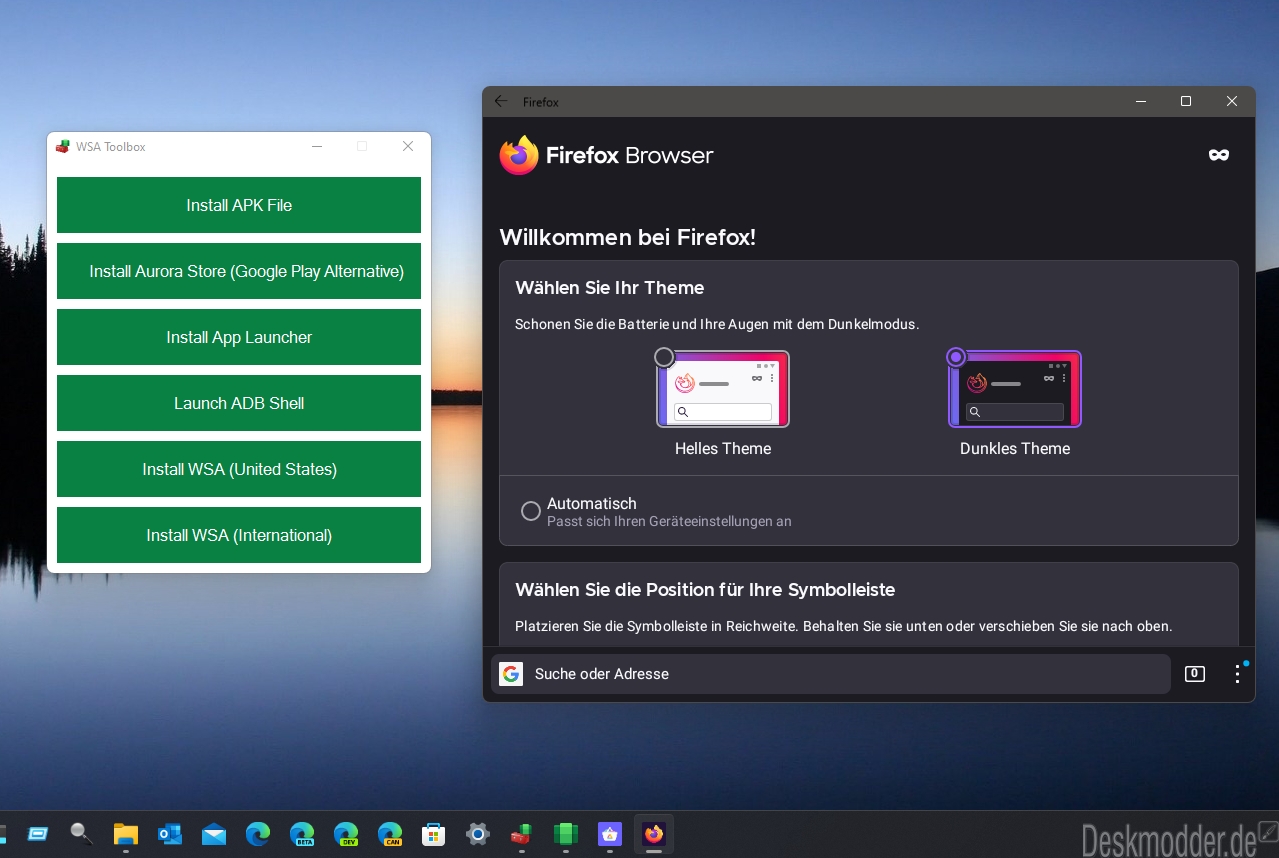Minimize the Firefox window
Screen dimensions: 1279x858
click(x=1141, y=101)
